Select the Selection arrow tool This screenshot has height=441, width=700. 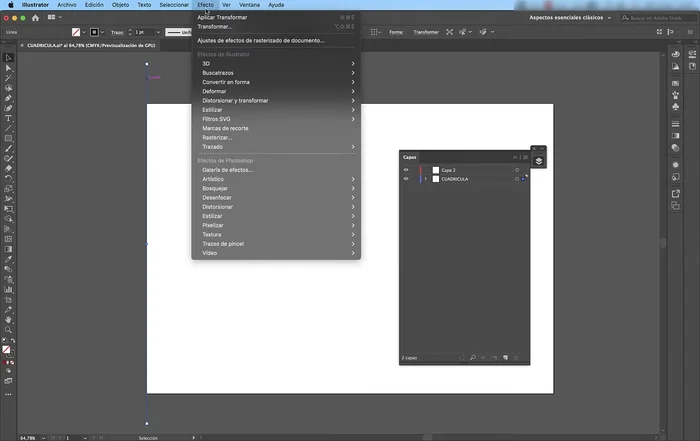click(x=8, y=58)
